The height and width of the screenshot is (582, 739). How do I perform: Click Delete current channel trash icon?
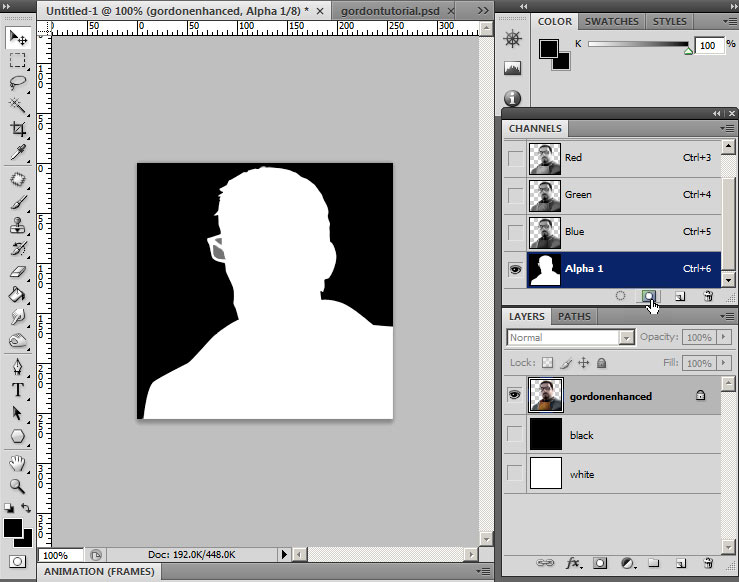coord(707,296)
